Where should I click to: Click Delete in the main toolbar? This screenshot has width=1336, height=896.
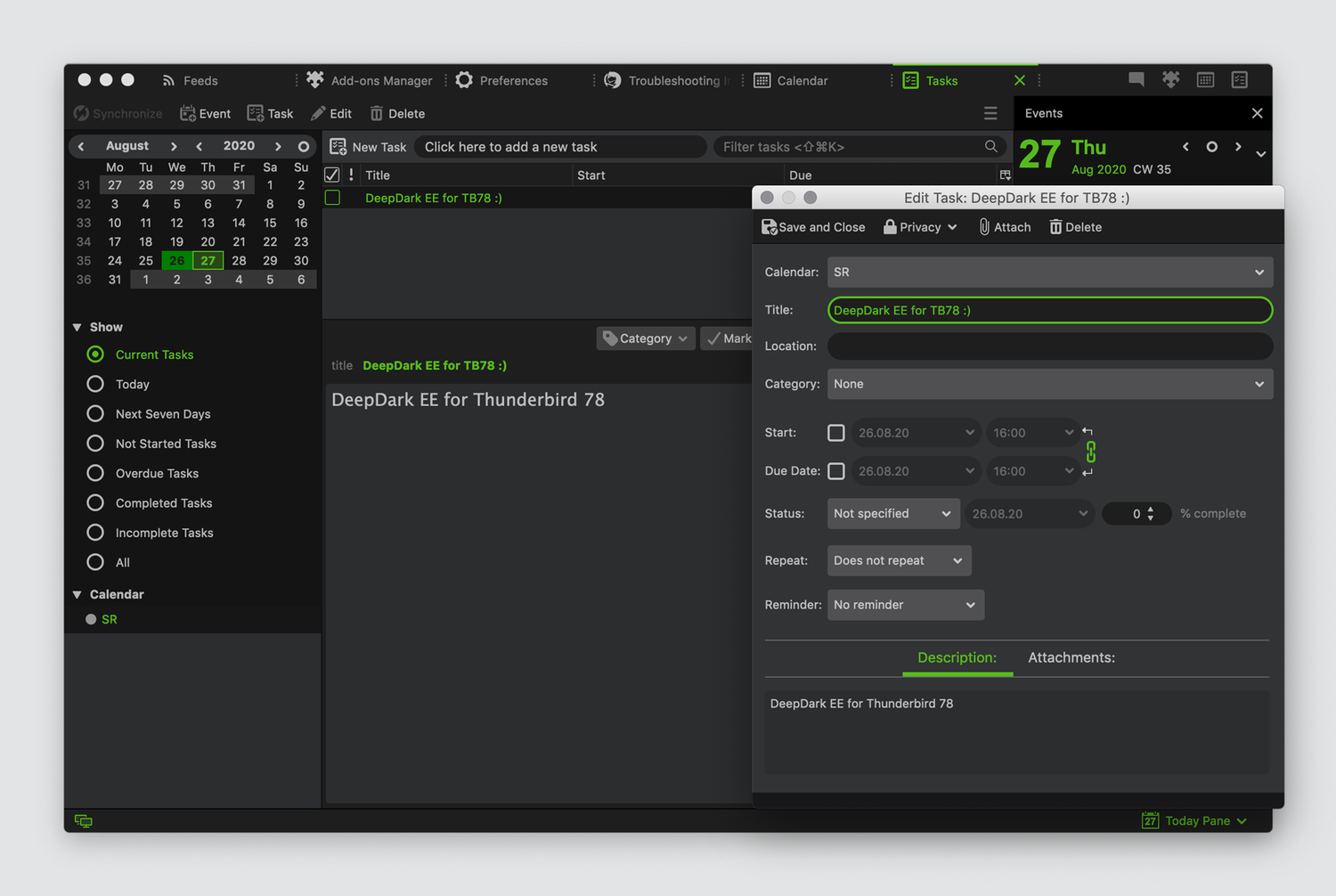tap(397, 113)
